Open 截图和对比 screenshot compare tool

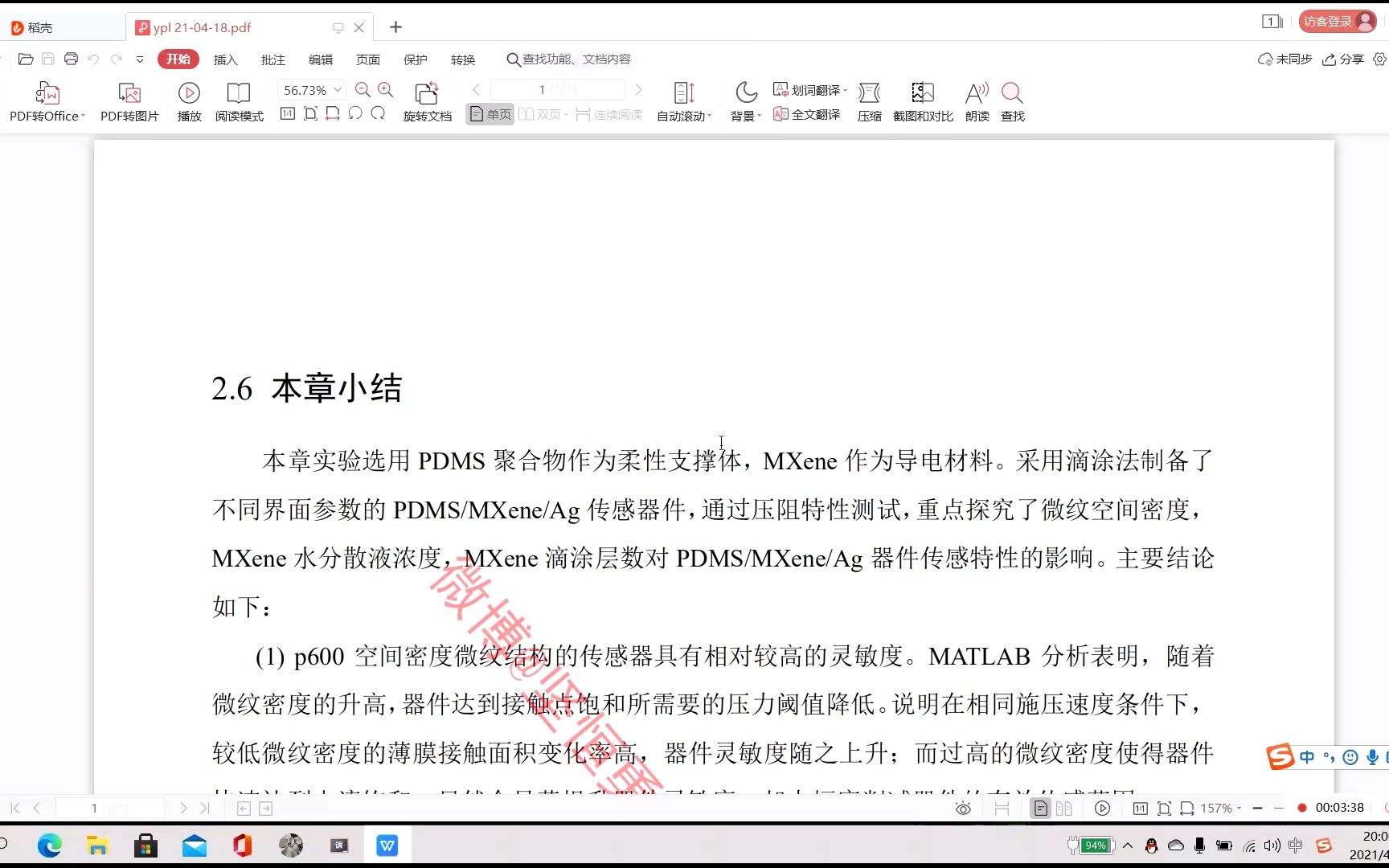923,102
